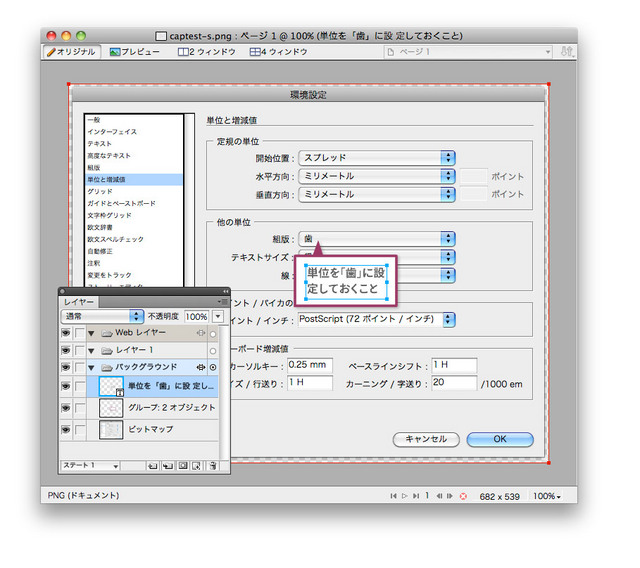The image size is (640, 568).
Task: Collapse the Web レイヤー disclosure triangle
Action: tap(91, 333)
